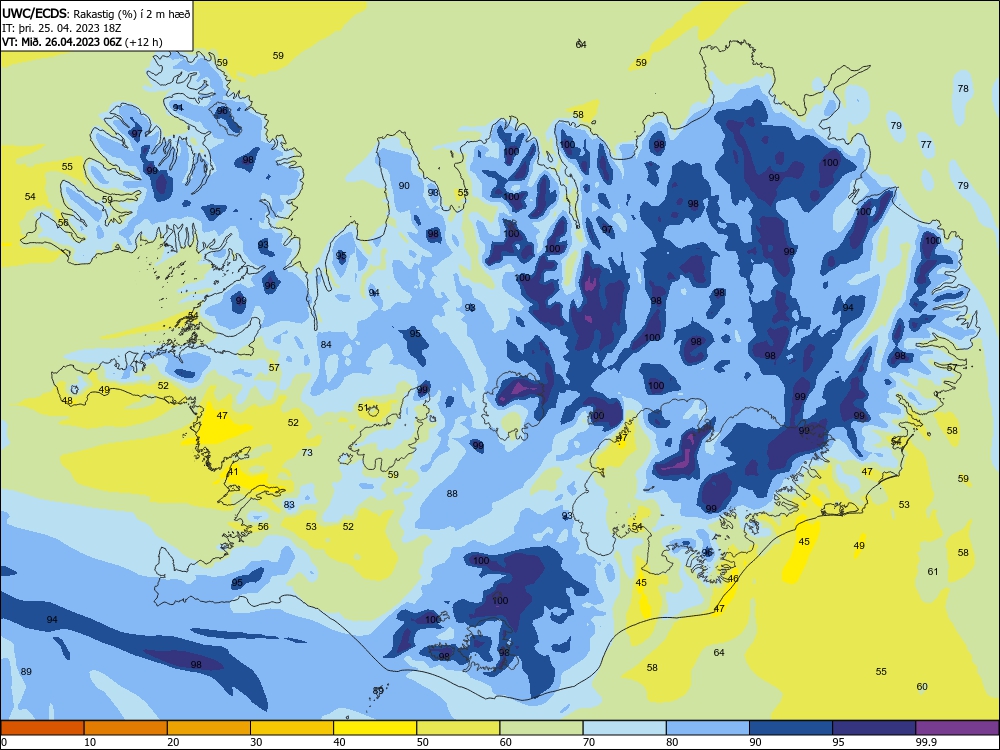The height and width of the screenshot is (750, 1000).
Task: Click the '70' legend tick label
Action: 589,742
